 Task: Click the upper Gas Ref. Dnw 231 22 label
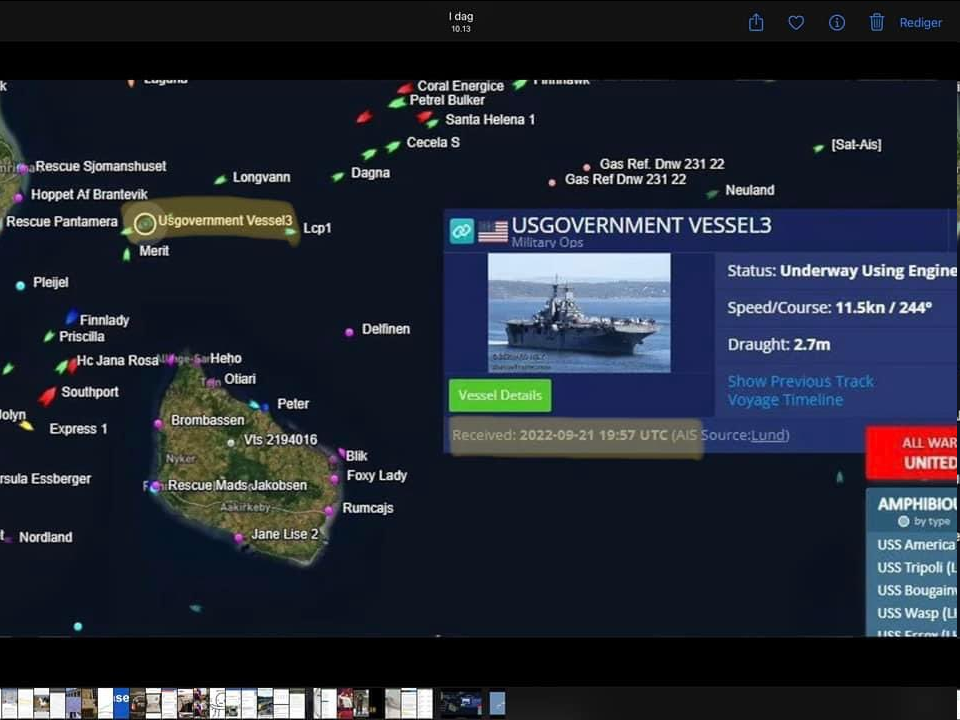662,164
